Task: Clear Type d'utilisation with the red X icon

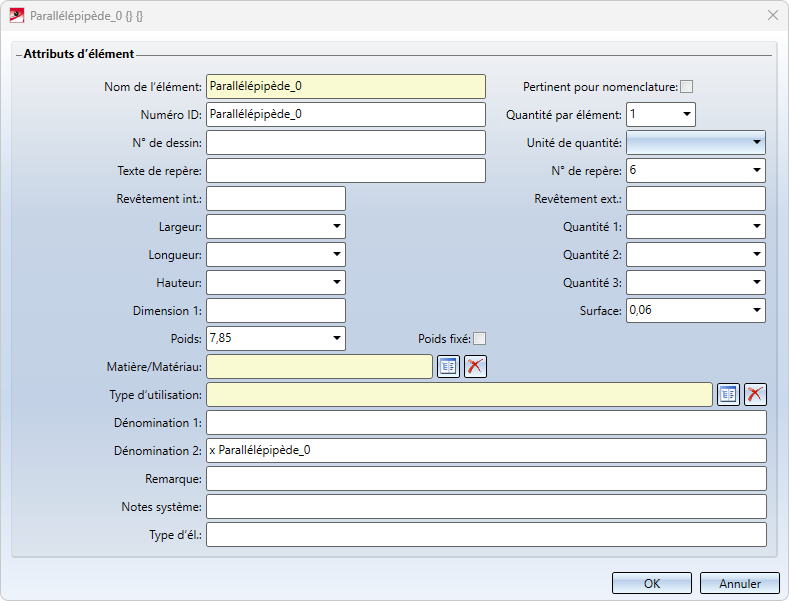Action: (755, 395)
